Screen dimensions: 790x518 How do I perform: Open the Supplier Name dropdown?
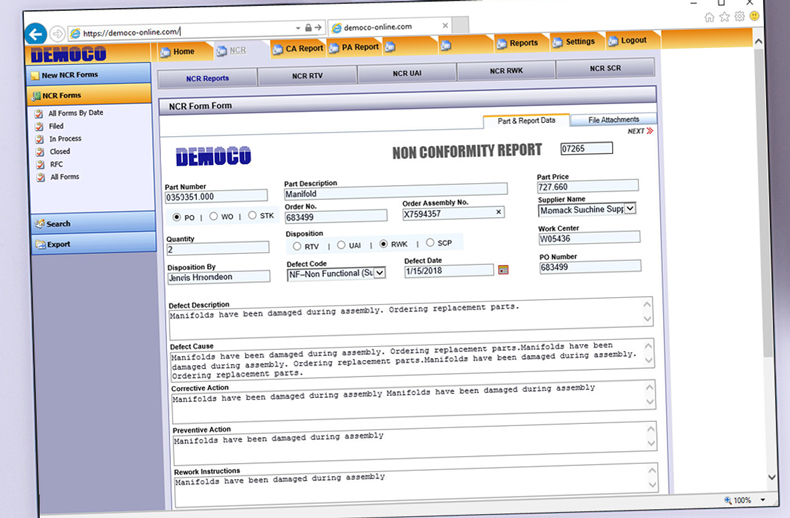(630, 209)
